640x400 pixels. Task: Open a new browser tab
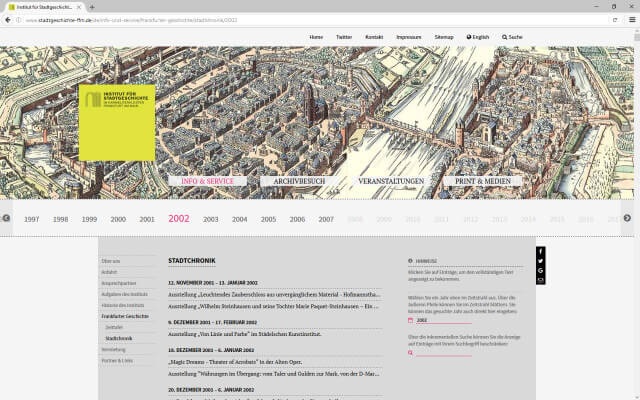(x=92, y=7)
